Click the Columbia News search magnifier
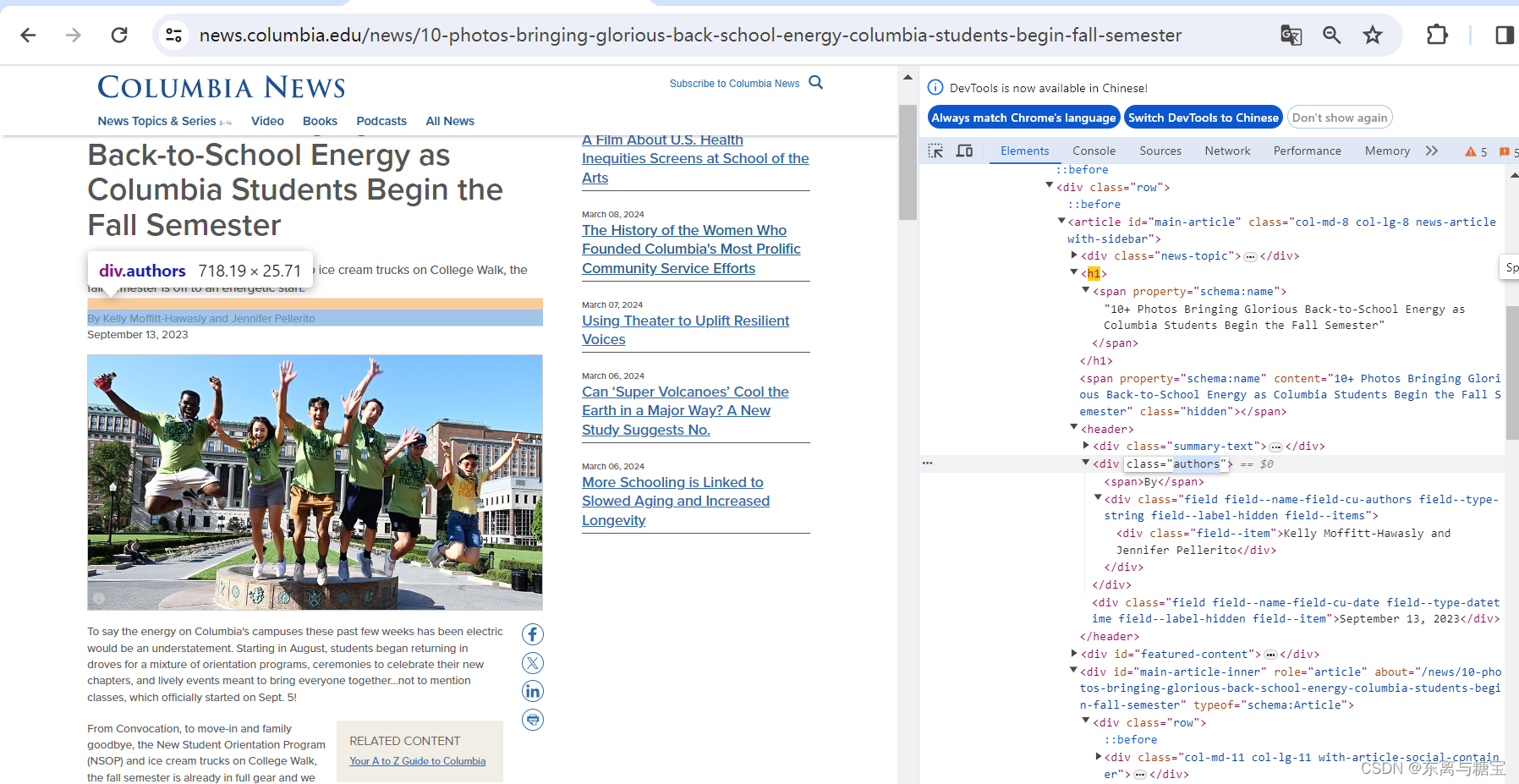The image size is (1519, 784). 816,82
